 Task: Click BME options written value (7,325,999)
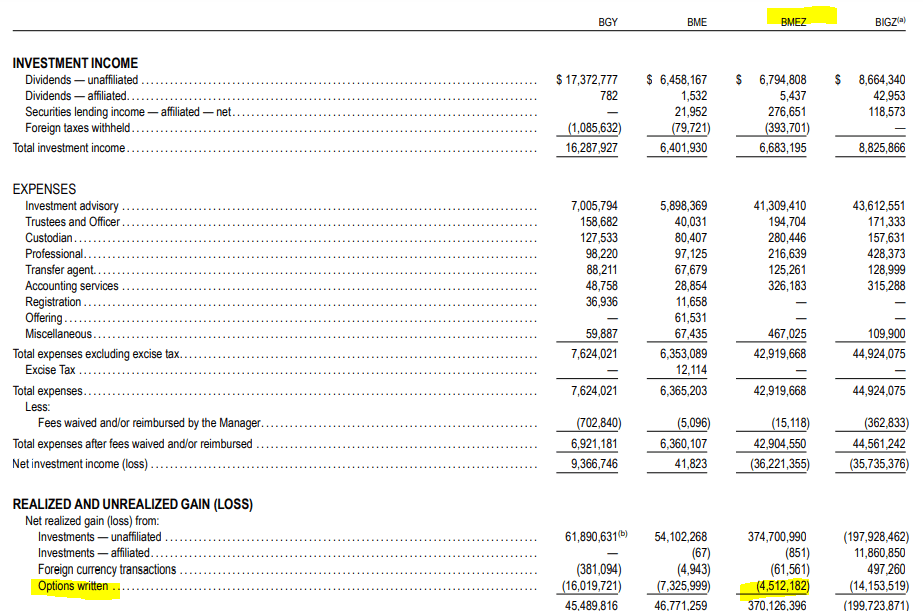pyautogui.click(x=683, y=586)
